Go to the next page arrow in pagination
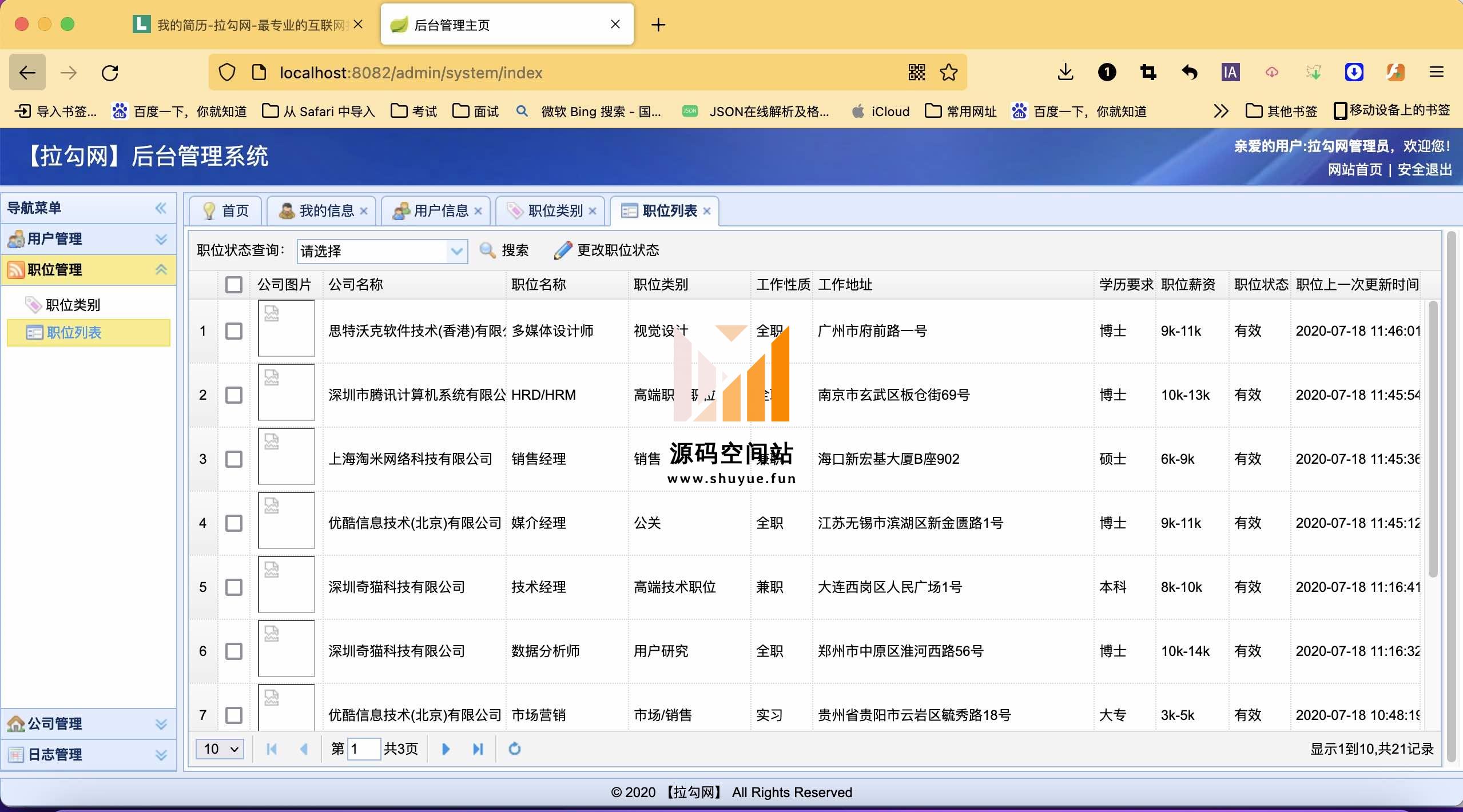1463x812 pixels. click(446, 749)
